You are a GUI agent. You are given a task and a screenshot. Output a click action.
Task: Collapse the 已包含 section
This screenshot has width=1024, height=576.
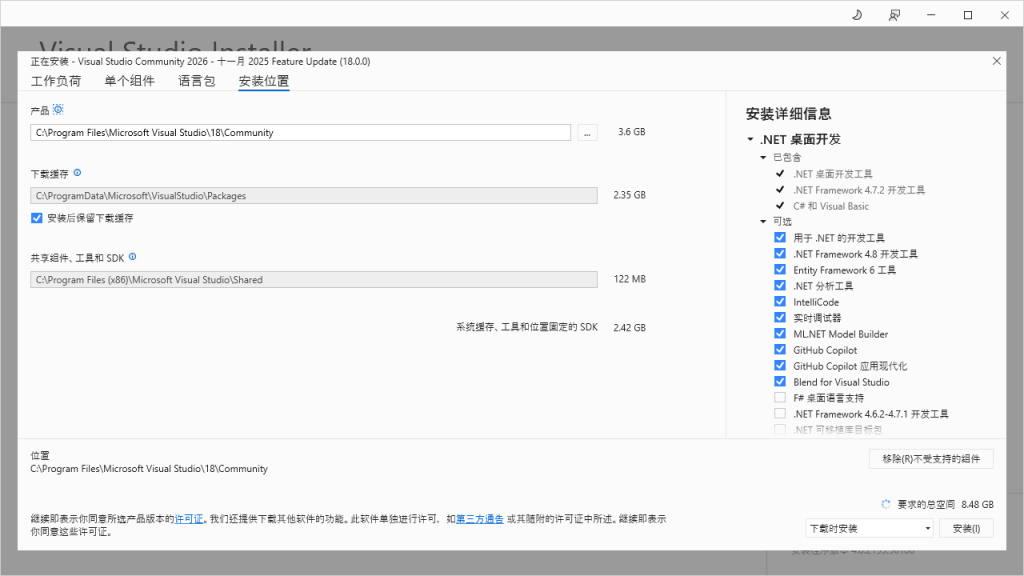[763, 158]
